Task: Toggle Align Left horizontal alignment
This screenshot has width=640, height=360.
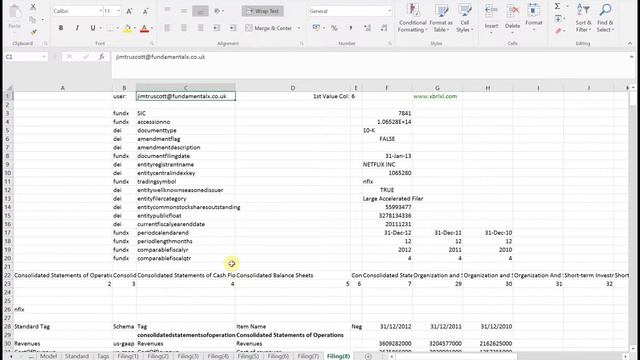Action: point(167,28)
